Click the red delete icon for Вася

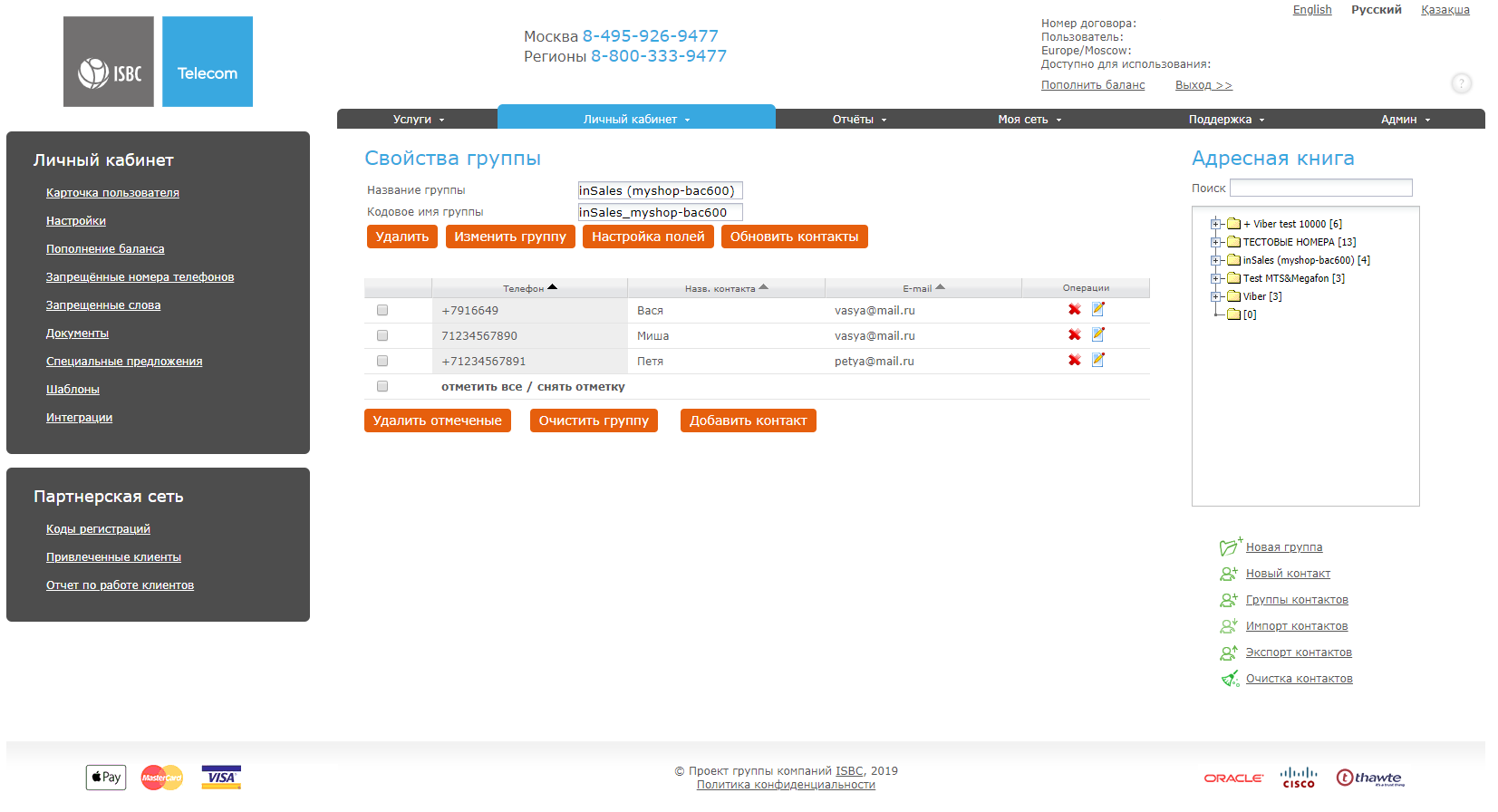tap(1074, 310)
